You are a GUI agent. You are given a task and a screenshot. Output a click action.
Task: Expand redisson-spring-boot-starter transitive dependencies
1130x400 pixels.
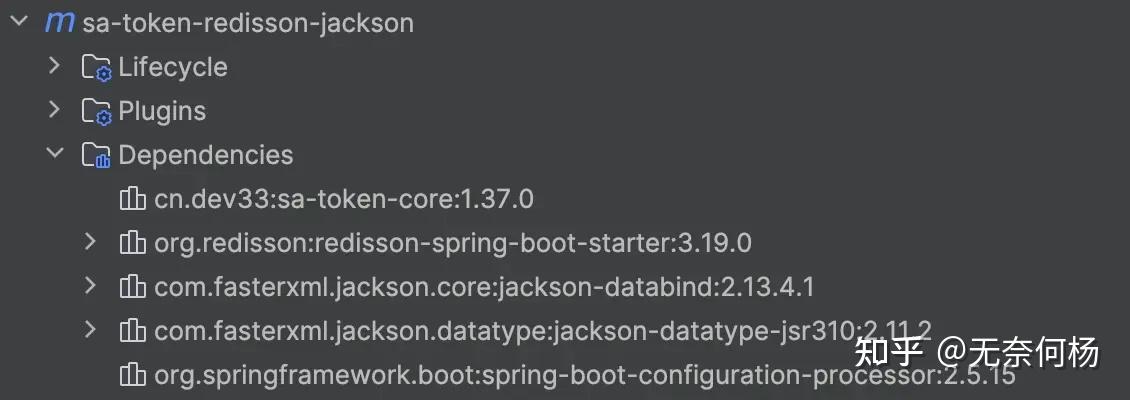coord(90,241)
